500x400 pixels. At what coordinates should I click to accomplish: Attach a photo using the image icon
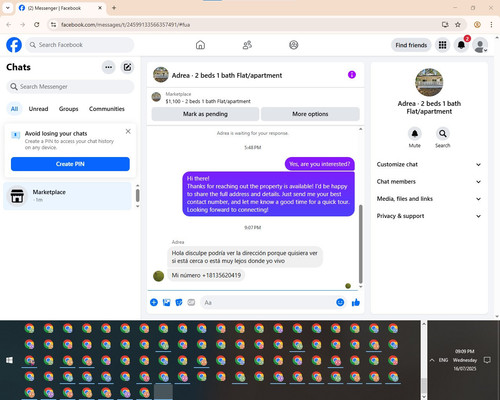click(x=166, y=302)
